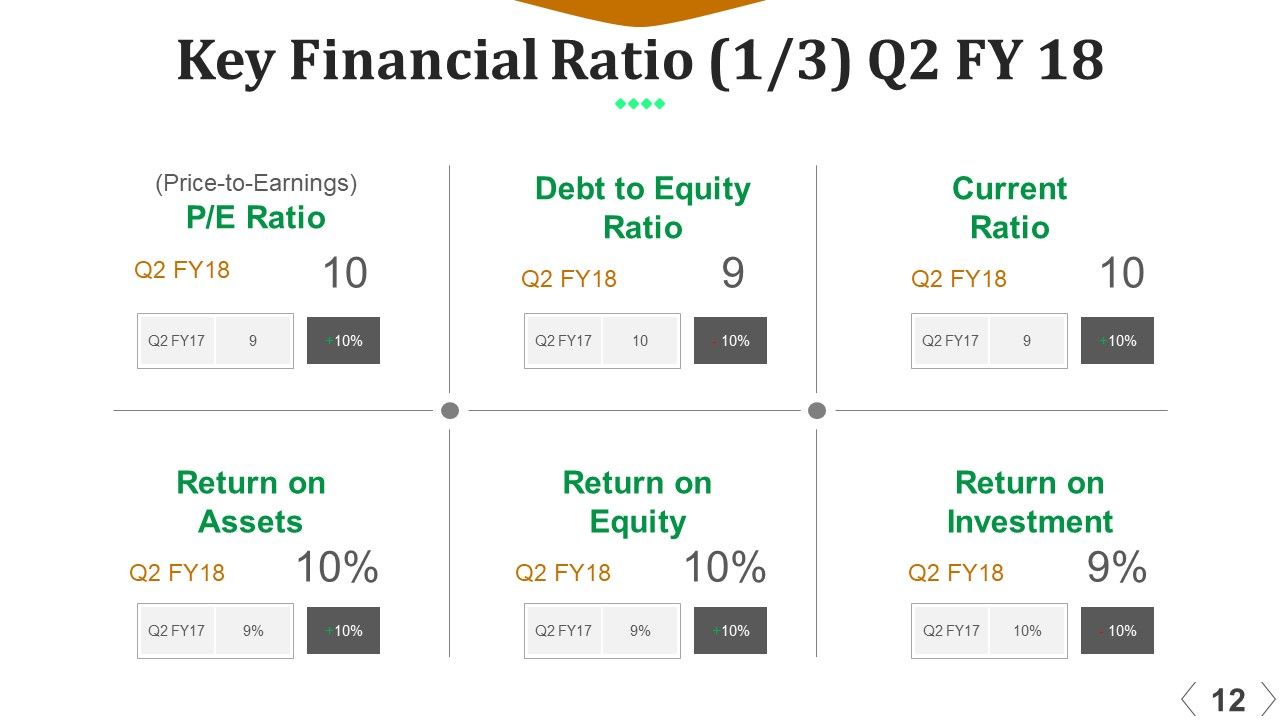Click the previous slide arrow icon
1280x720 pixels.
coord(1188,699)
